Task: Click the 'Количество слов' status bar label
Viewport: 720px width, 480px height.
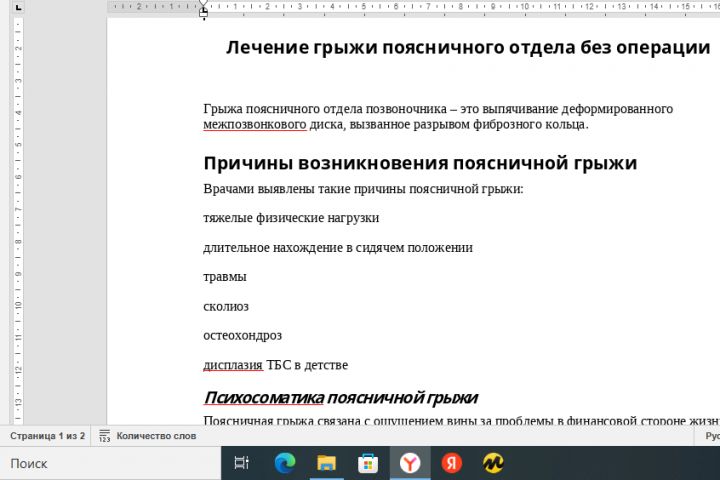Action: click(156, 436)
